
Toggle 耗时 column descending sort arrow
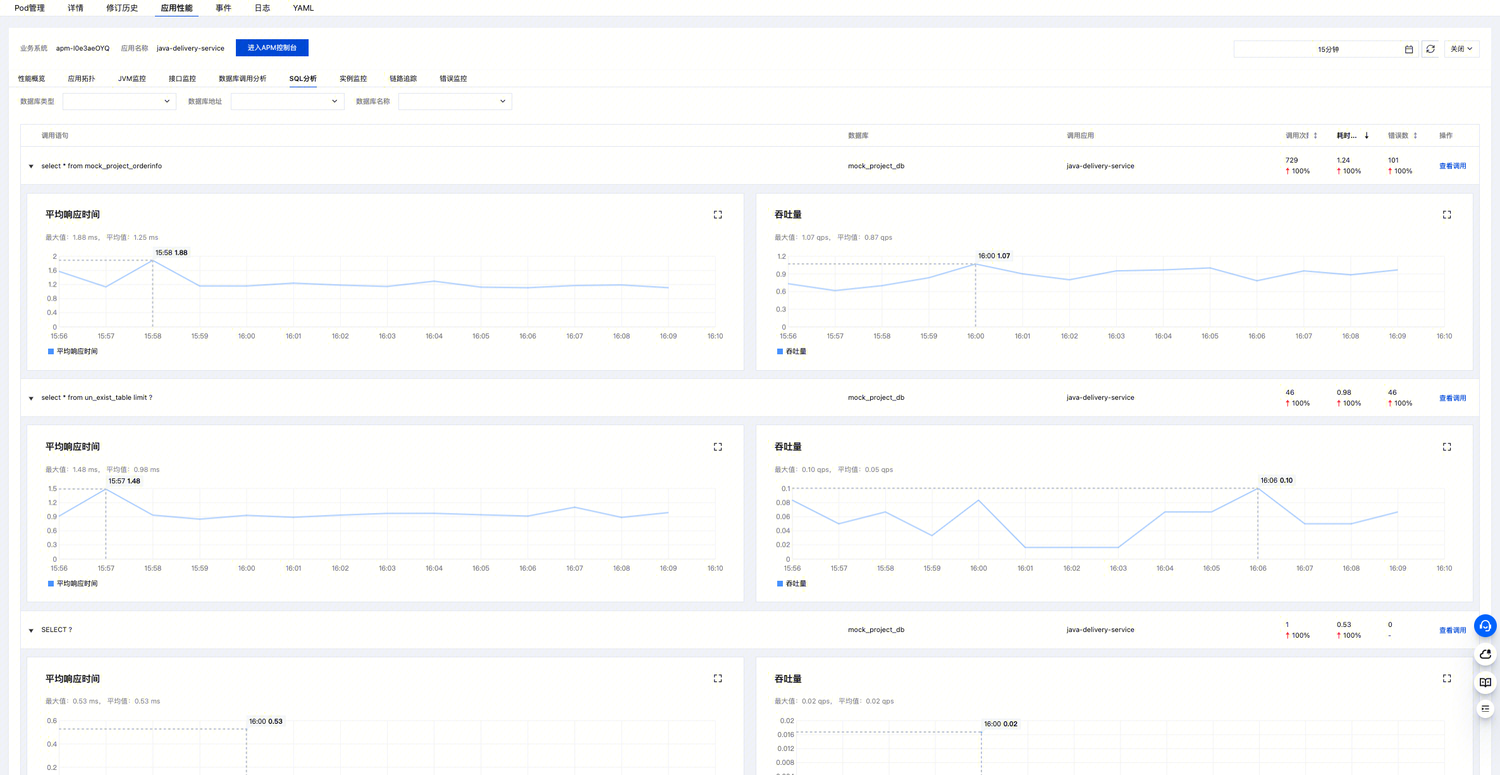pos(1367,136)
